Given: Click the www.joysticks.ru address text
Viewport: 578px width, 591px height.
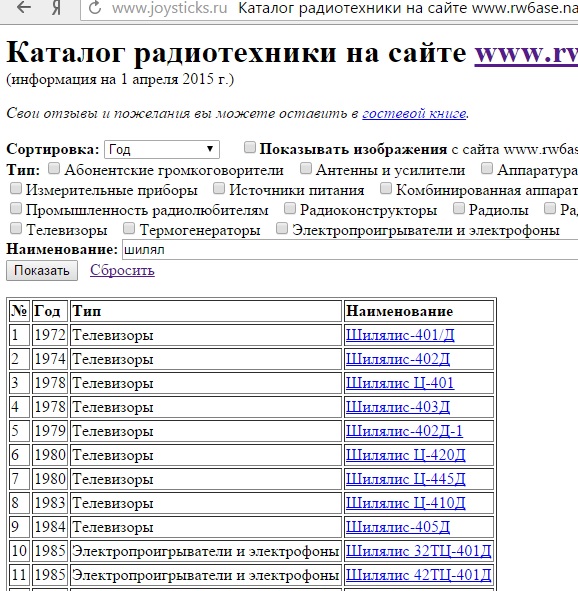Looking at the screenshot, I should 170,8.
